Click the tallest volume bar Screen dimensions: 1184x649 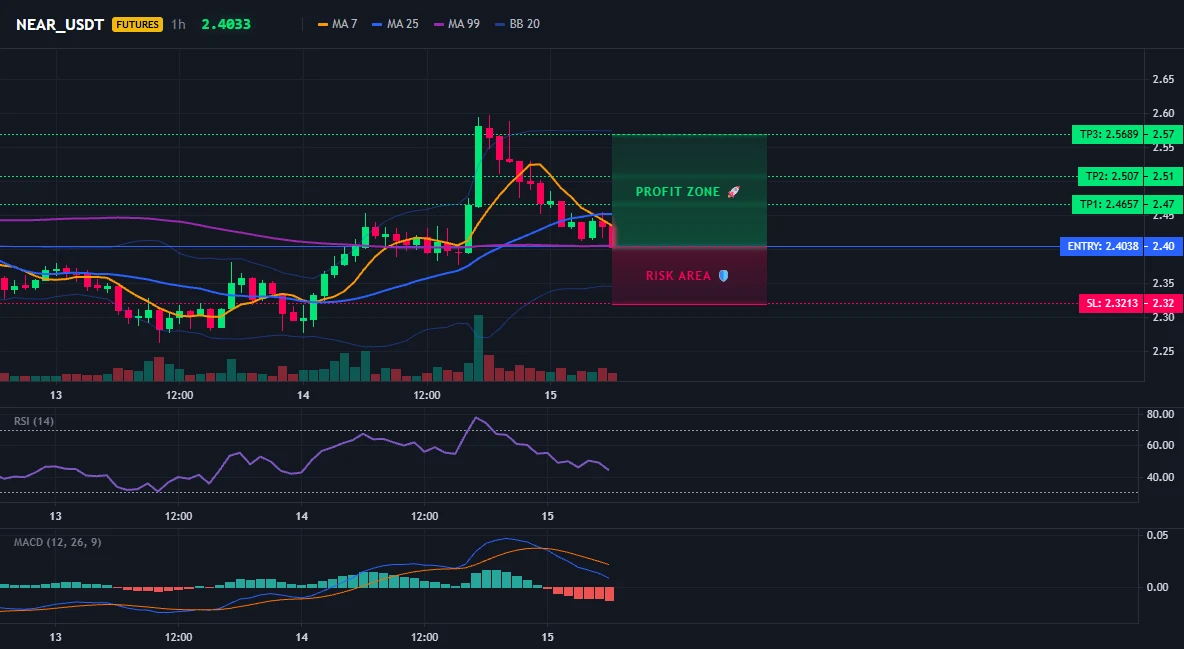point(478,348)
